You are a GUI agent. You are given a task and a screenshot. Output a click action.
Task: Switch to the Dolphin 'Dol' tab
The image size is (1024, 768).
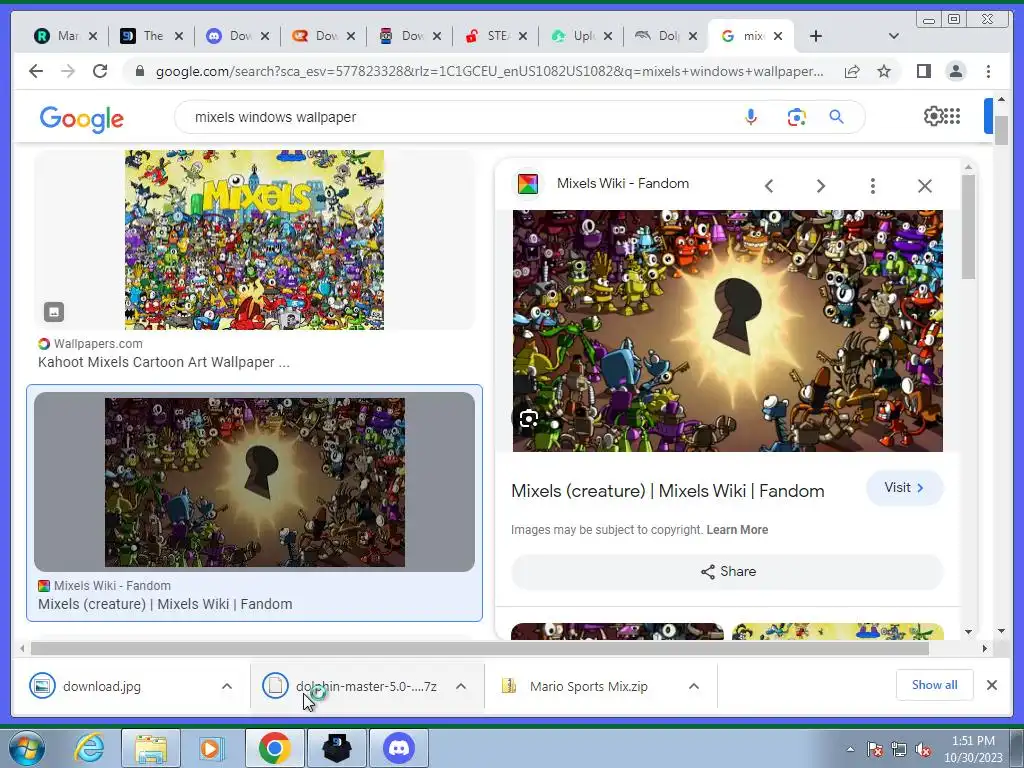(x=660, y=36)
